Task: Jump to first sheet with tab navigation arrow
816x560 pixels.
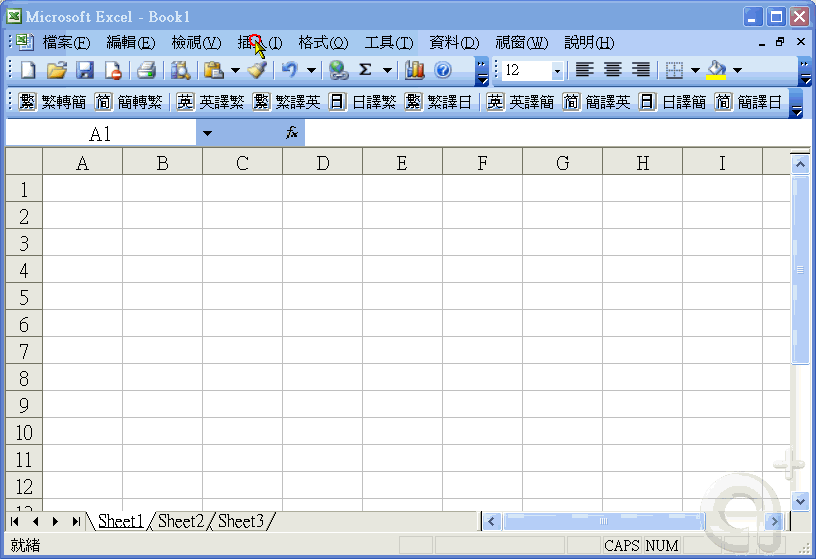Action: [15, 521]
